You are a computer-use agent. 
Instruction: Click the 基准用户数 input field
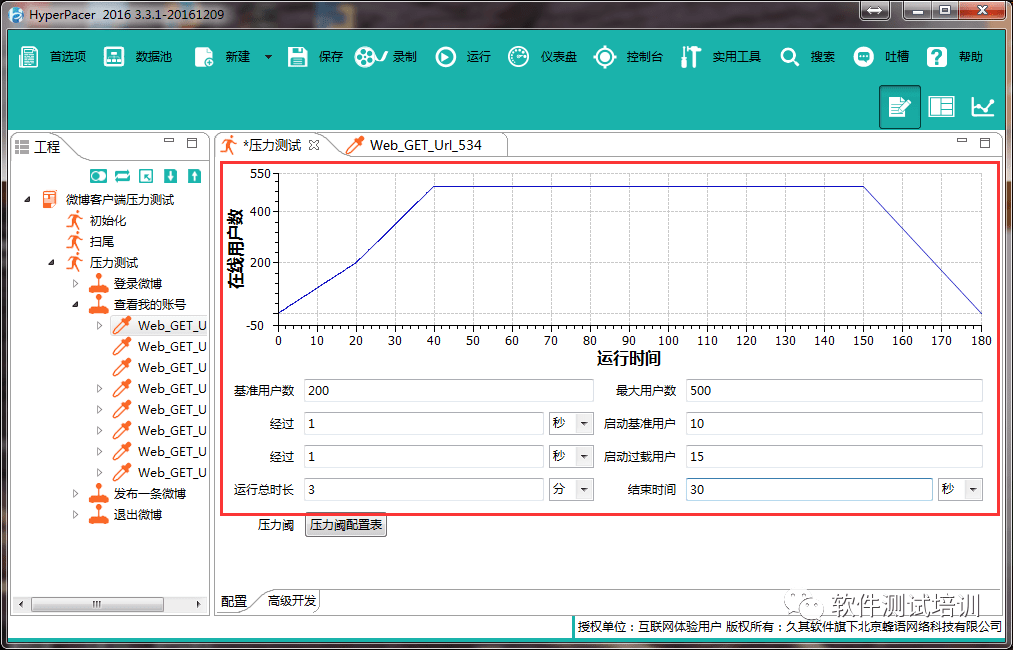pos(448,390)
